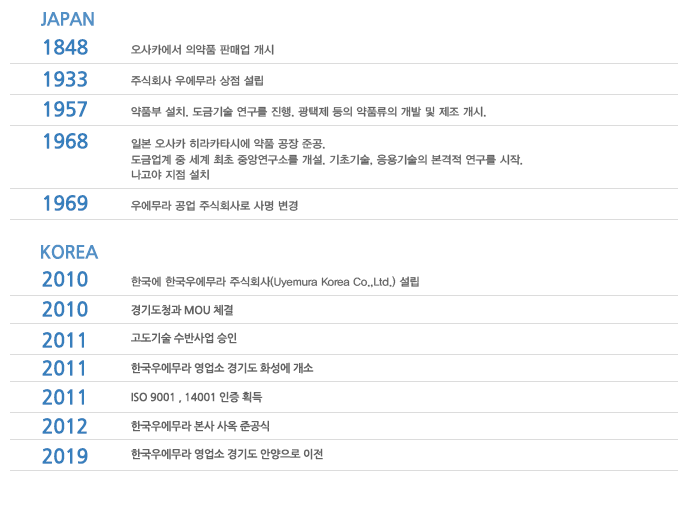
Task: Click the 나고야 지점 설치 line
Action: click(x=170, y=175)
